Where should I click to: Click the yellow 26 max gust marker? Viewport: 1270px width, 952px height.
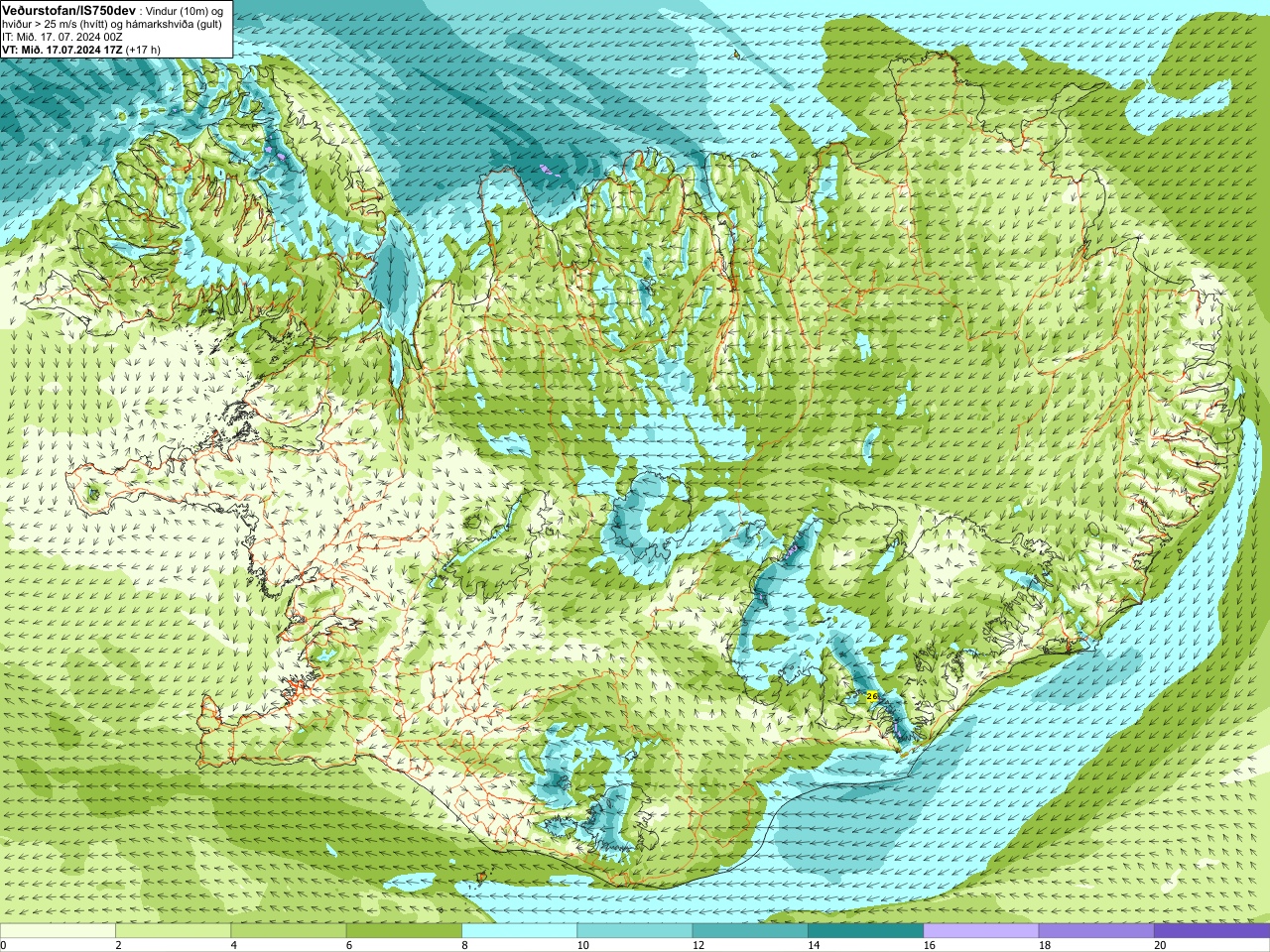[x=872, y=697]
